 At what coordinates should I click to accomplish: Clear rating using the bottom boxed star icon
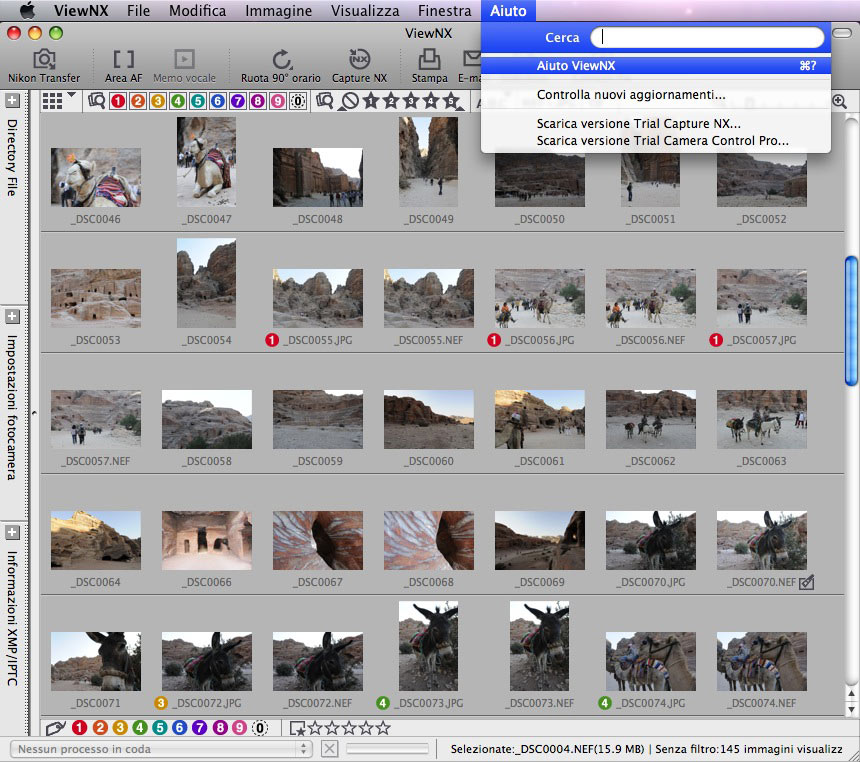(x=298, y=728)
